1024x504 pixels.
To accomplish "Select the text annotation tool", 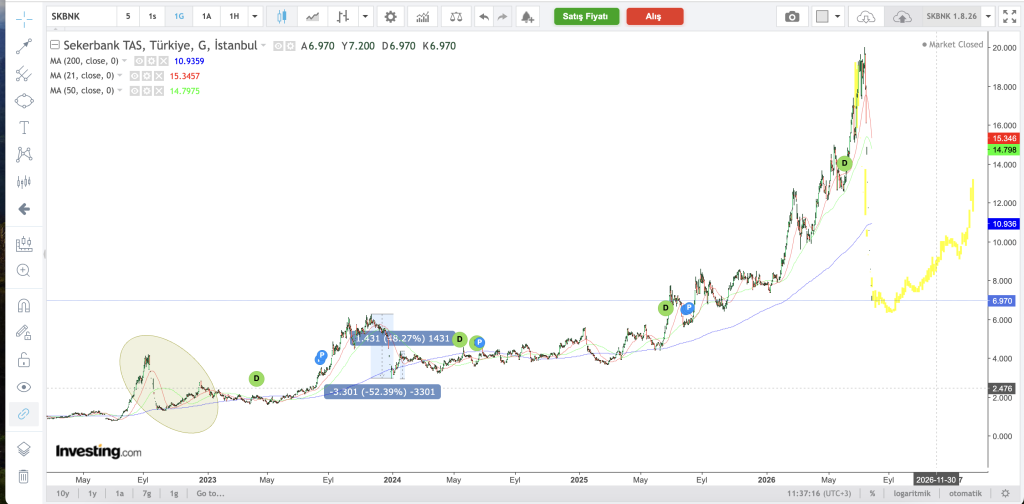I will point(24,127).
